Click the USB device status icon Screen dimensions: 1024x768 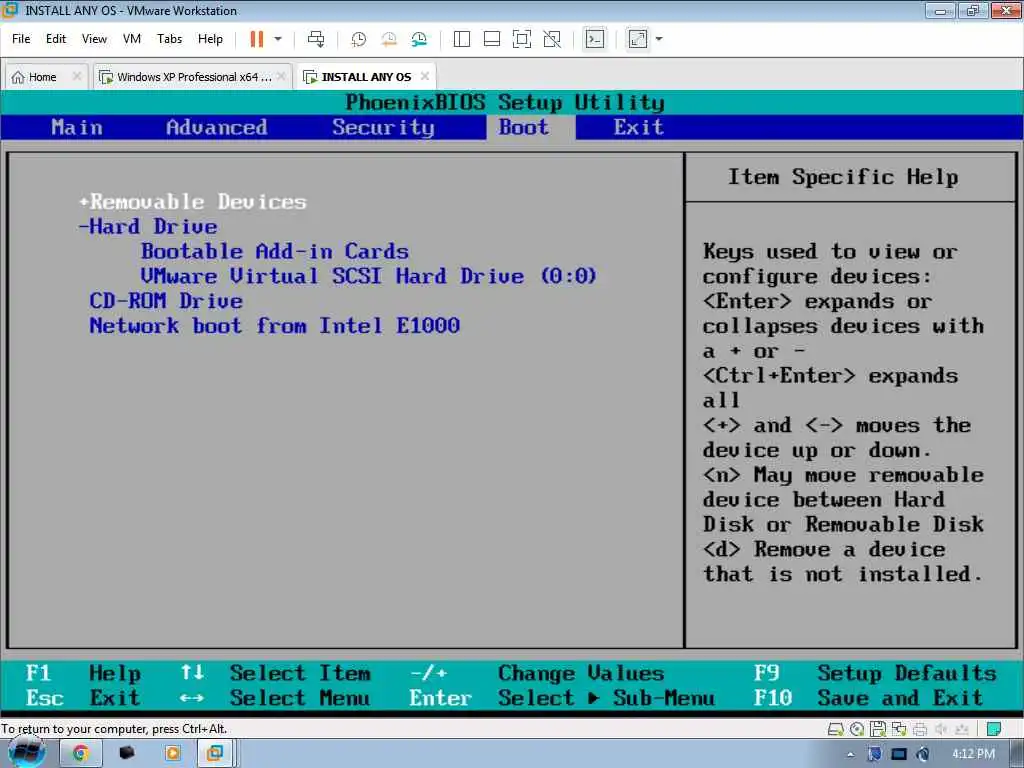pyautogui.click(x=961, y=729)
